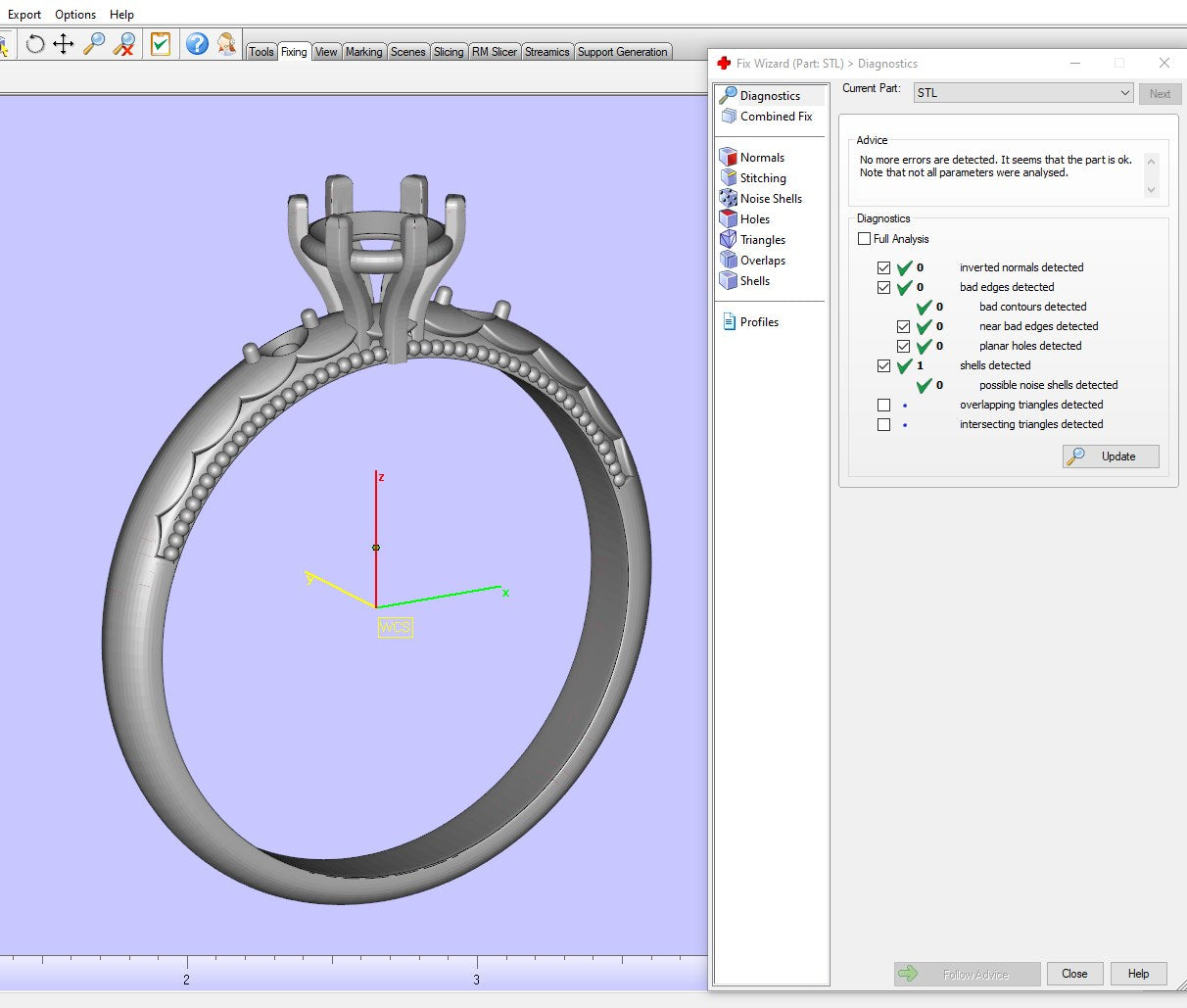
Task: Click the clipboard checkmark toolbar icon
Action: tap(161, 44)
